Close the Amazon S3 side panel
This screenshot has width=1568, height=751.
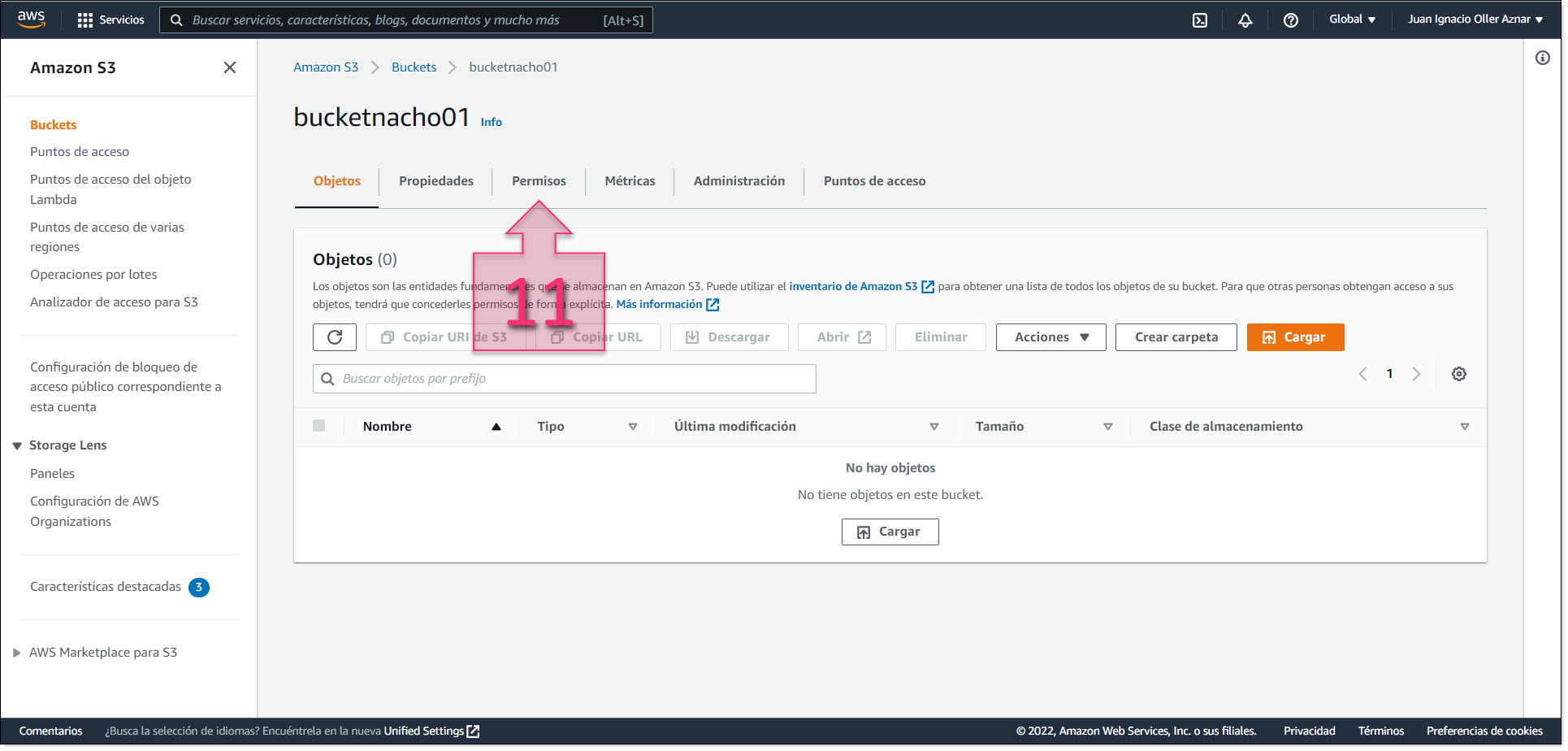point(230,67)
